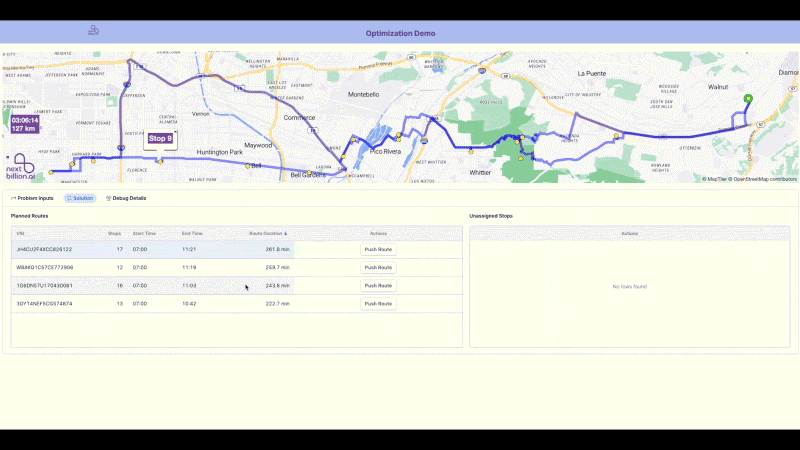Click the Unassigned Stops Actions header

[629, 233]
